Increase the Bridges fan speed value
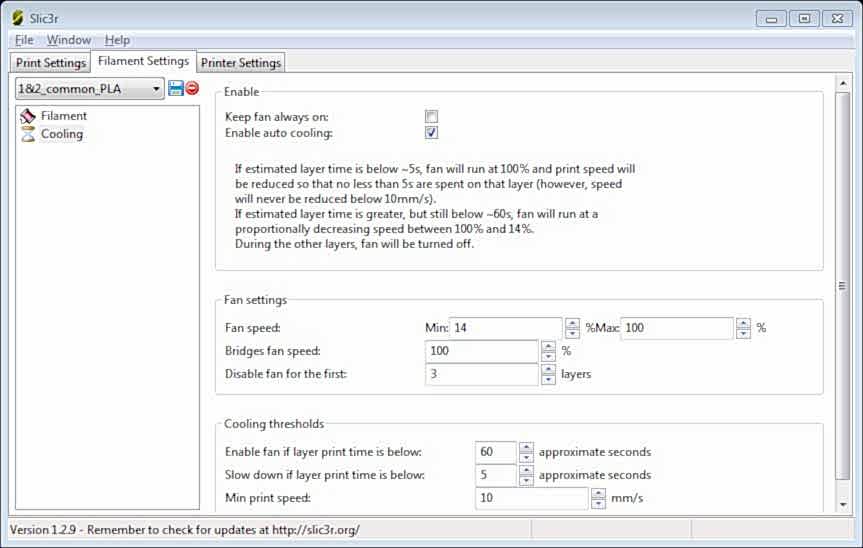 [x=548, y=346]
